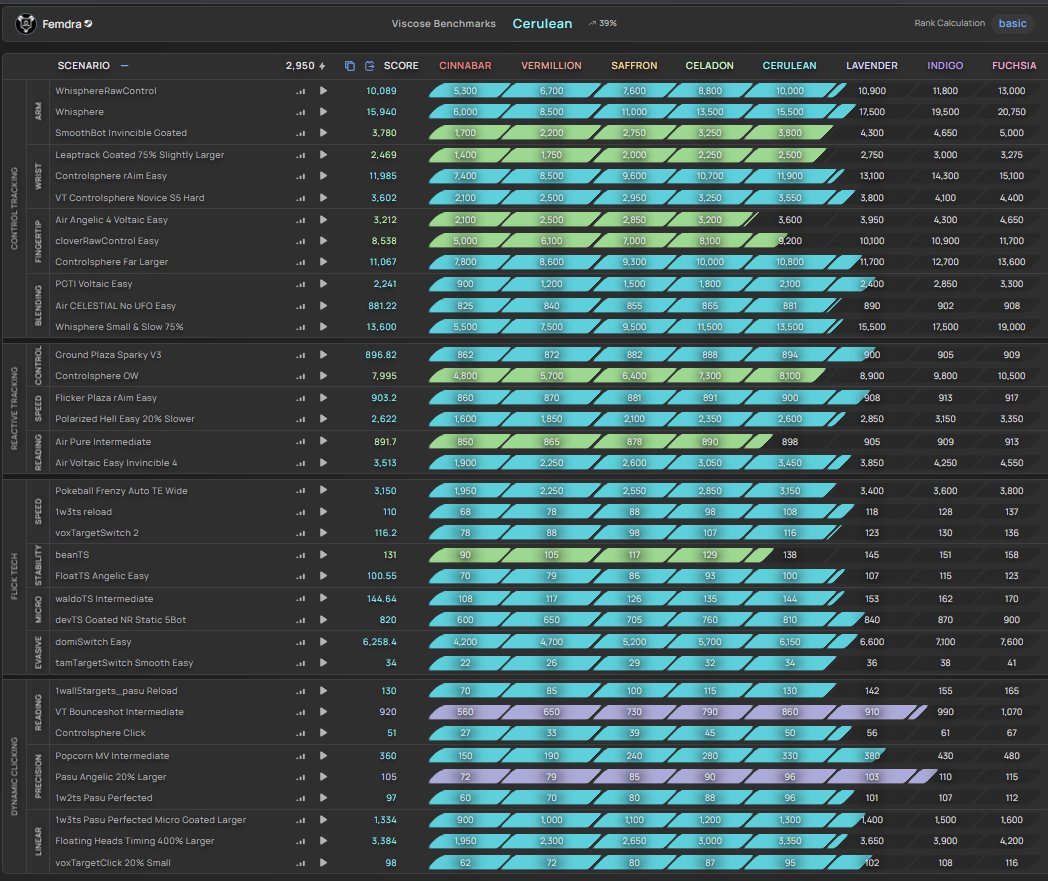Viewport: 1048px width, 881px height.
Task: Open the basic rank calculation selector
Action: pos(1012,23)
